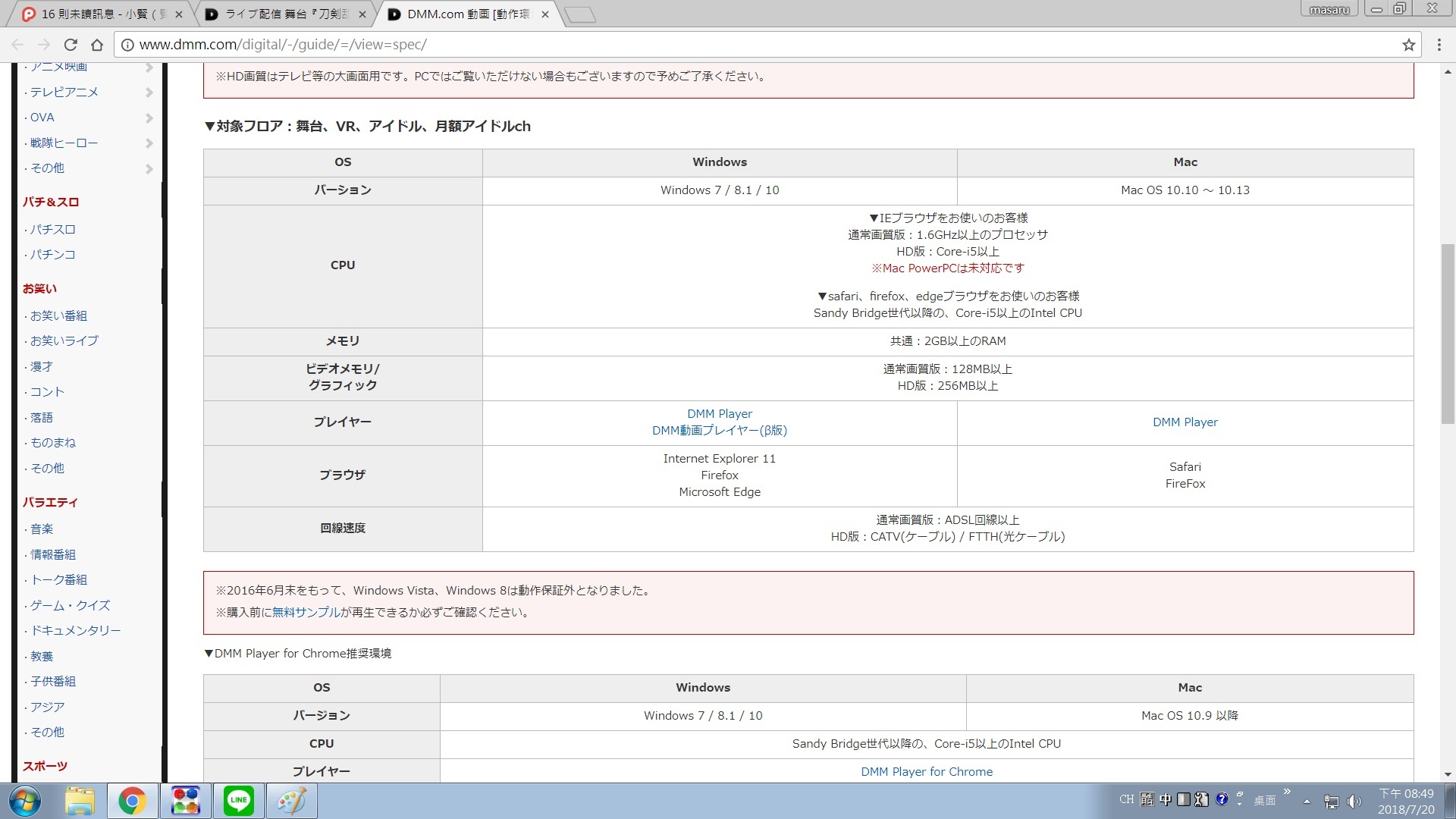
Task: Open a new tab button
Action: [x=580, y=14]
